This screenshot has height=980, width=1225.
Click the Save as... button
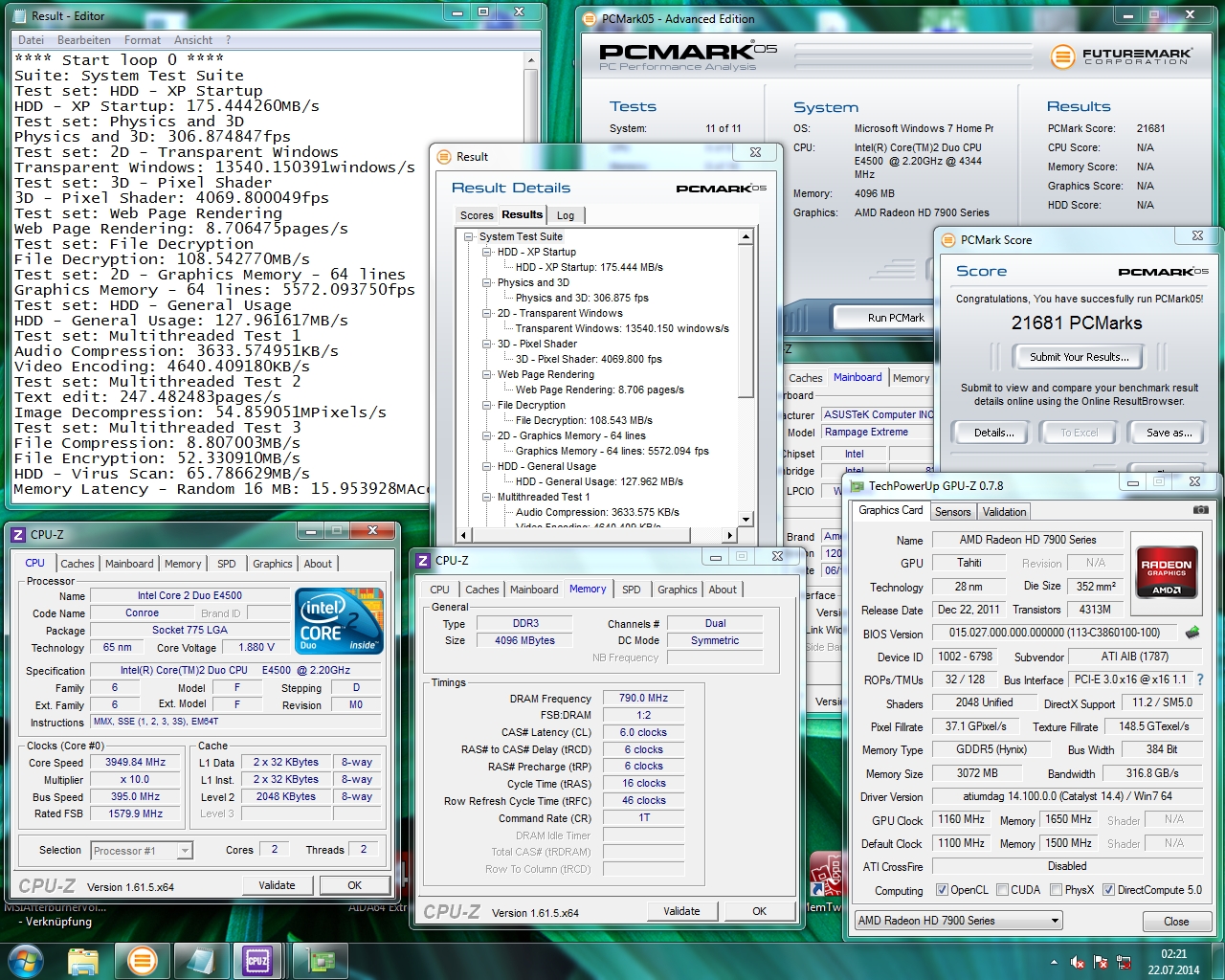1169,433
